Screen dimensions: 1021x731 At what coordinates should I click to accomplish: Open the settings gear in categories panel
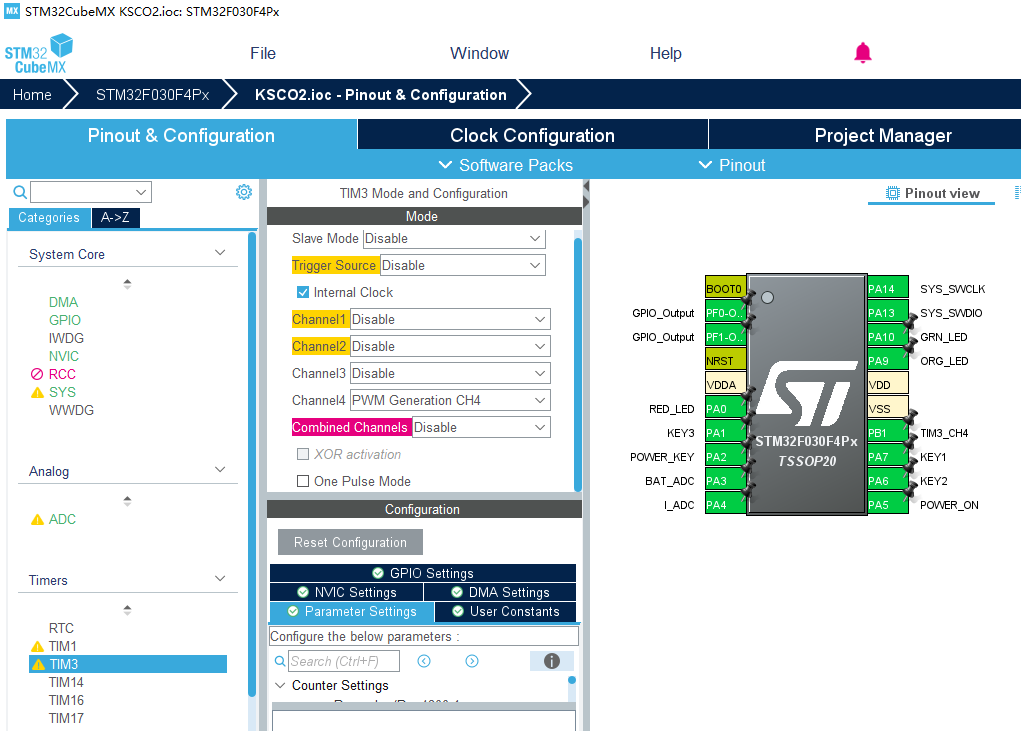pyautogui.click(x=244, y=192)
